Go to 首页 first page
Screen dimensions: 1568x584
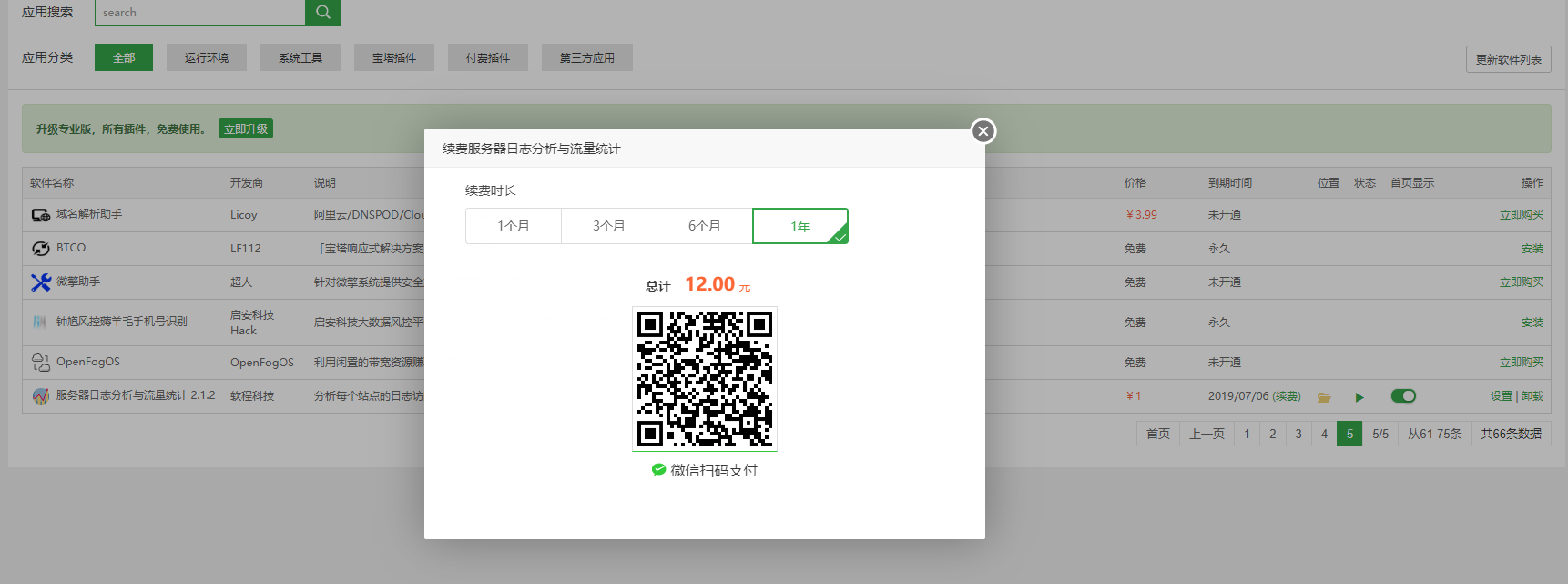[x=1158, y=434]
